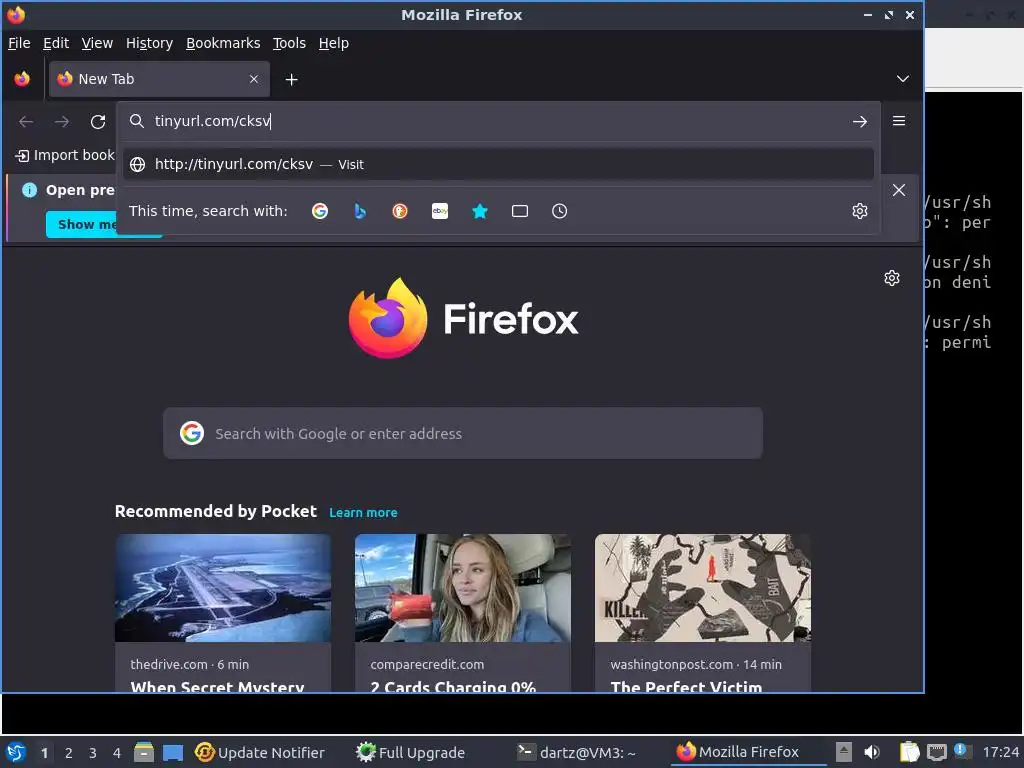Personalize New Tab with gear icon

pyautogui.click(x=892, y=278)
